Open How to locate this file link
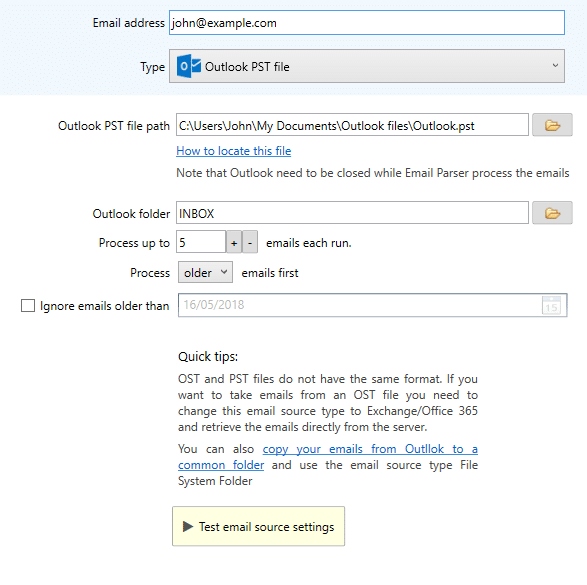587x585 pixels. click(234, 151)
